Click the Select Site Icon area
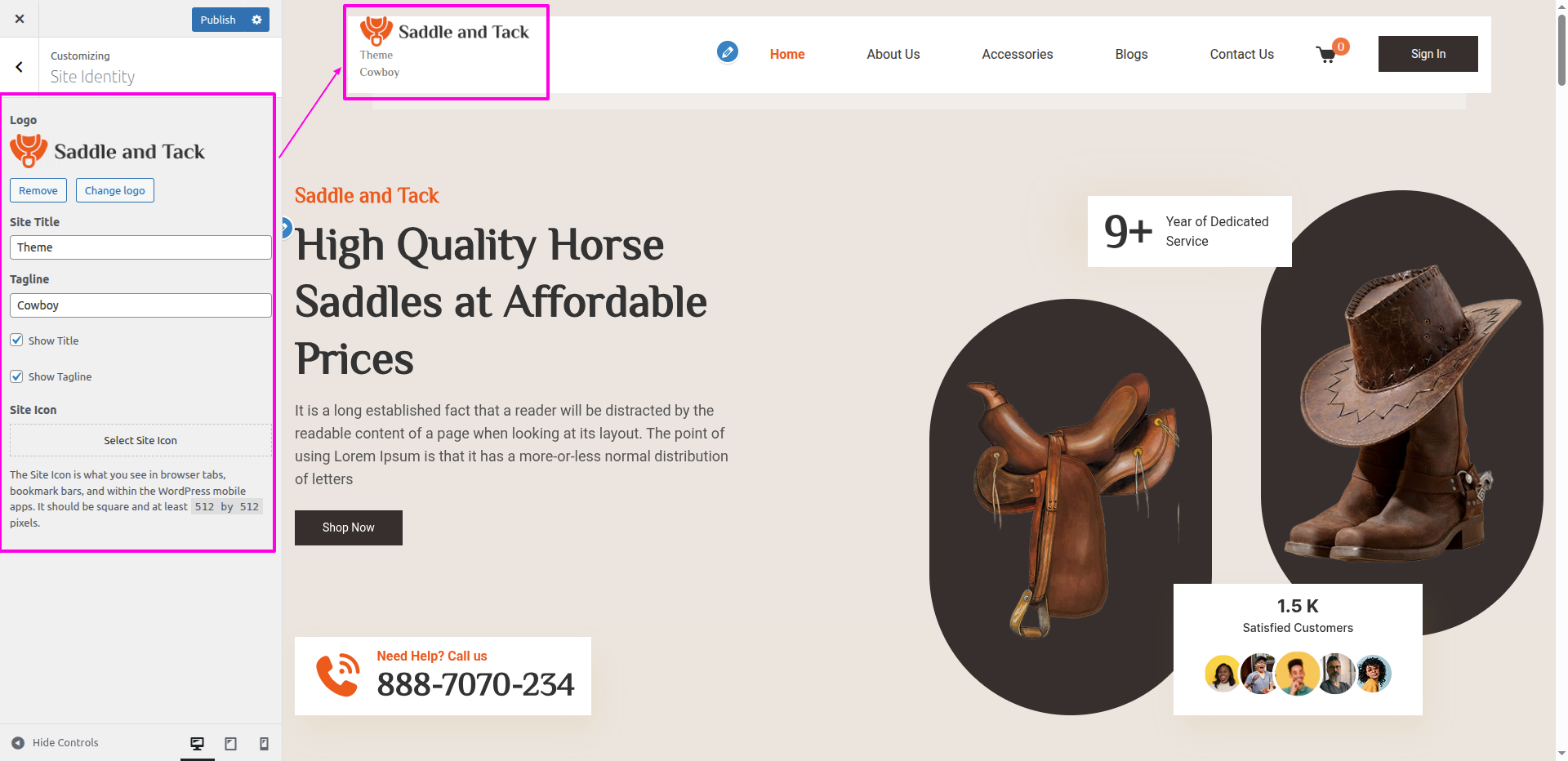 [140, 440]
